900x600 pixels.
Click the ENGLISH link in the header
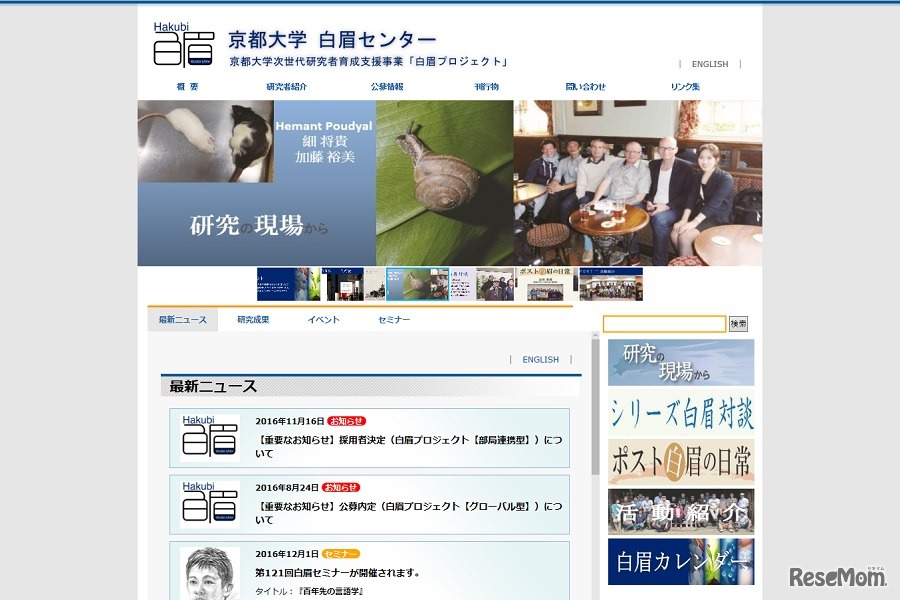[709, 64]
